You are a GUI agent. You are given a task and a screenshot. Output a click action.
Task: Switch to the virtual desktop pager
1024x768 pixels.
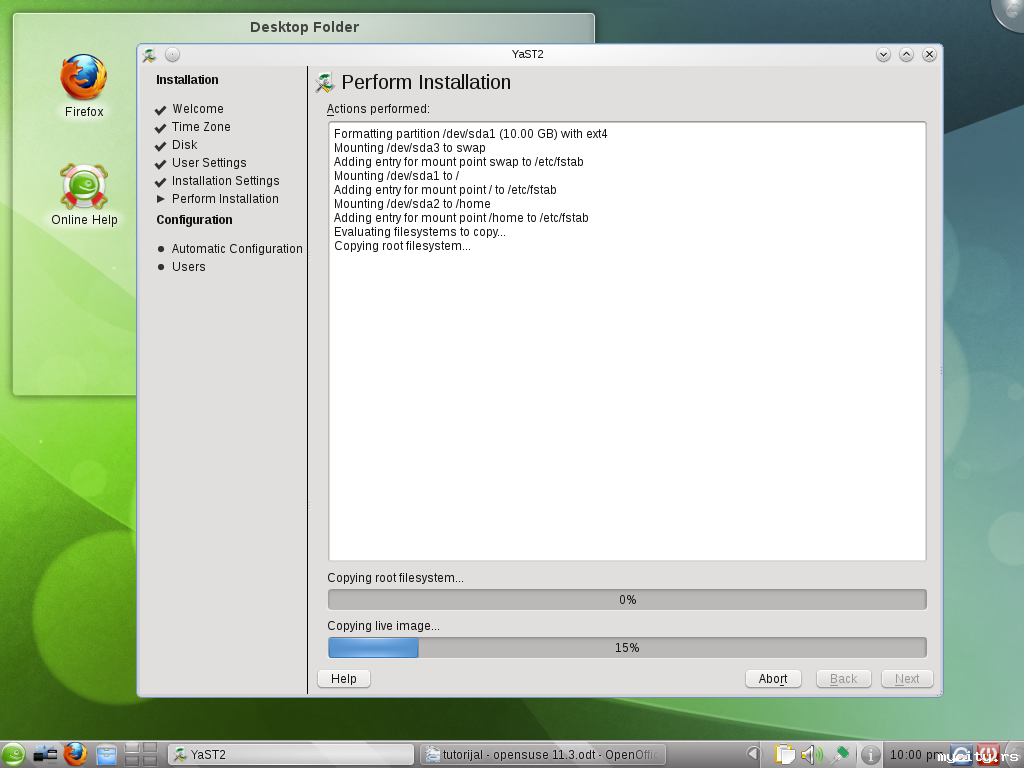click(141, 754)
